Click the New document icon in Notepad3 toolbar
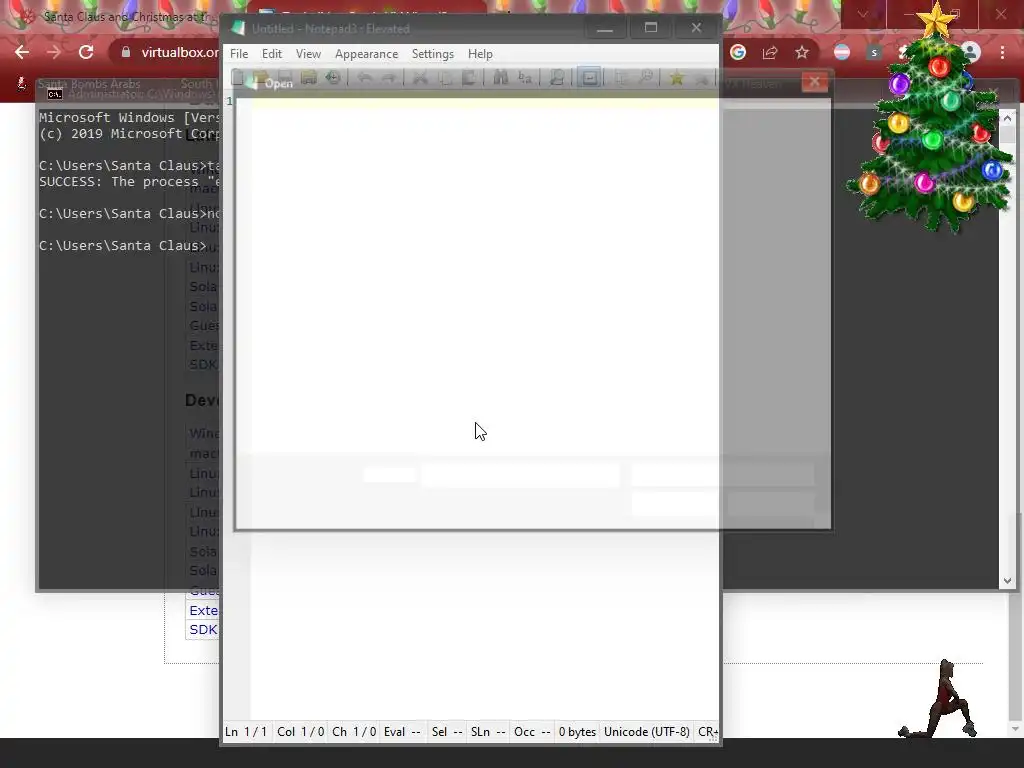 (238, 78)
